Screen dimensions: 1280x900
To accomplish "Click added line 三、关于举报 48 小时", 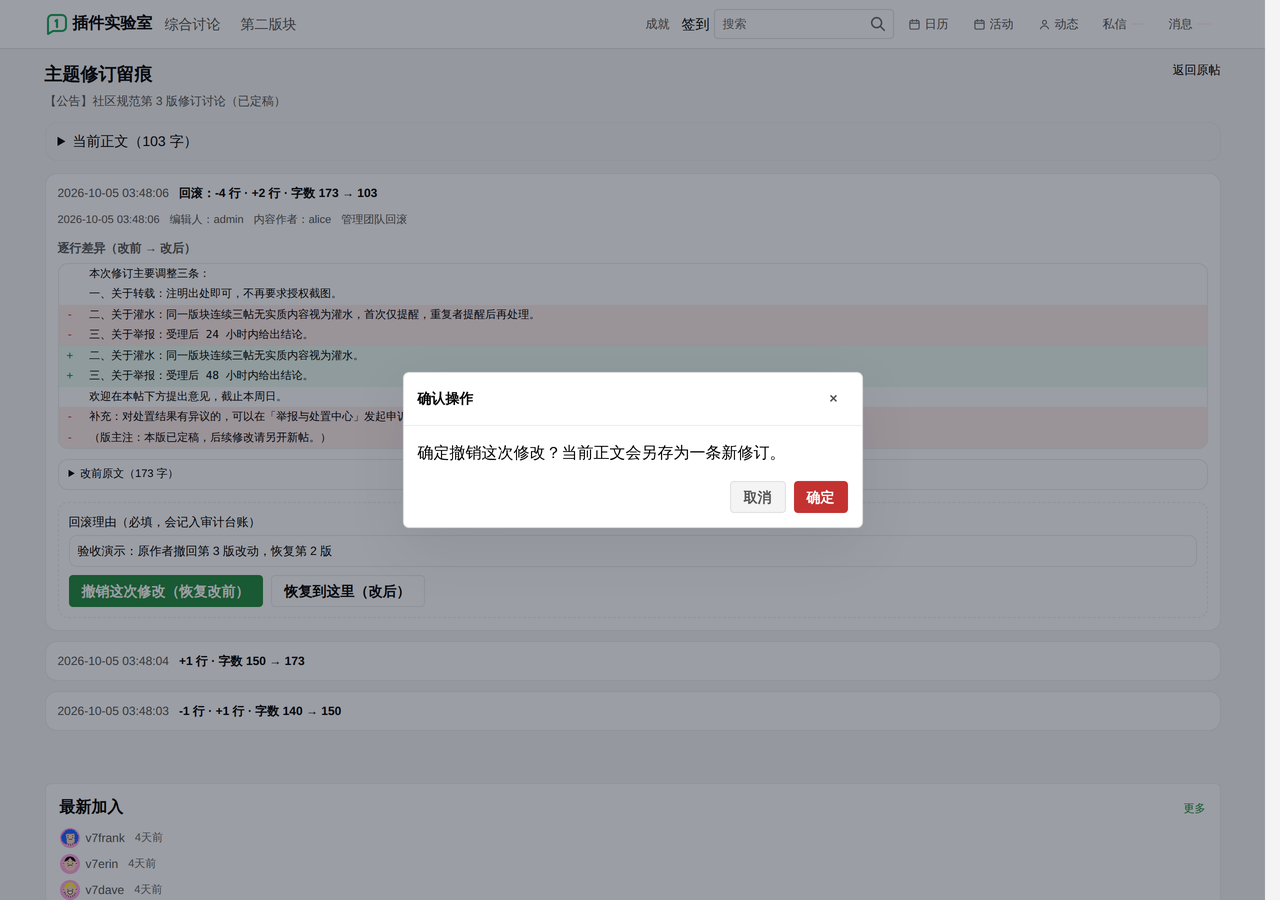I will point(632,376).
